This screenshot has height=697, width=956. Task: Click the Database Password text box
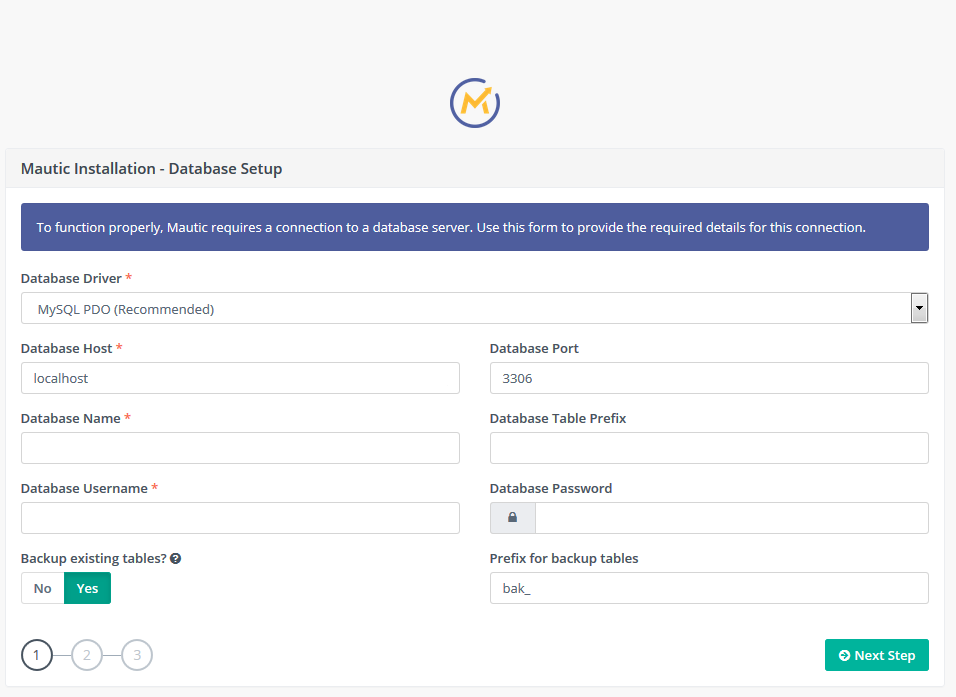tap(731, 518)
